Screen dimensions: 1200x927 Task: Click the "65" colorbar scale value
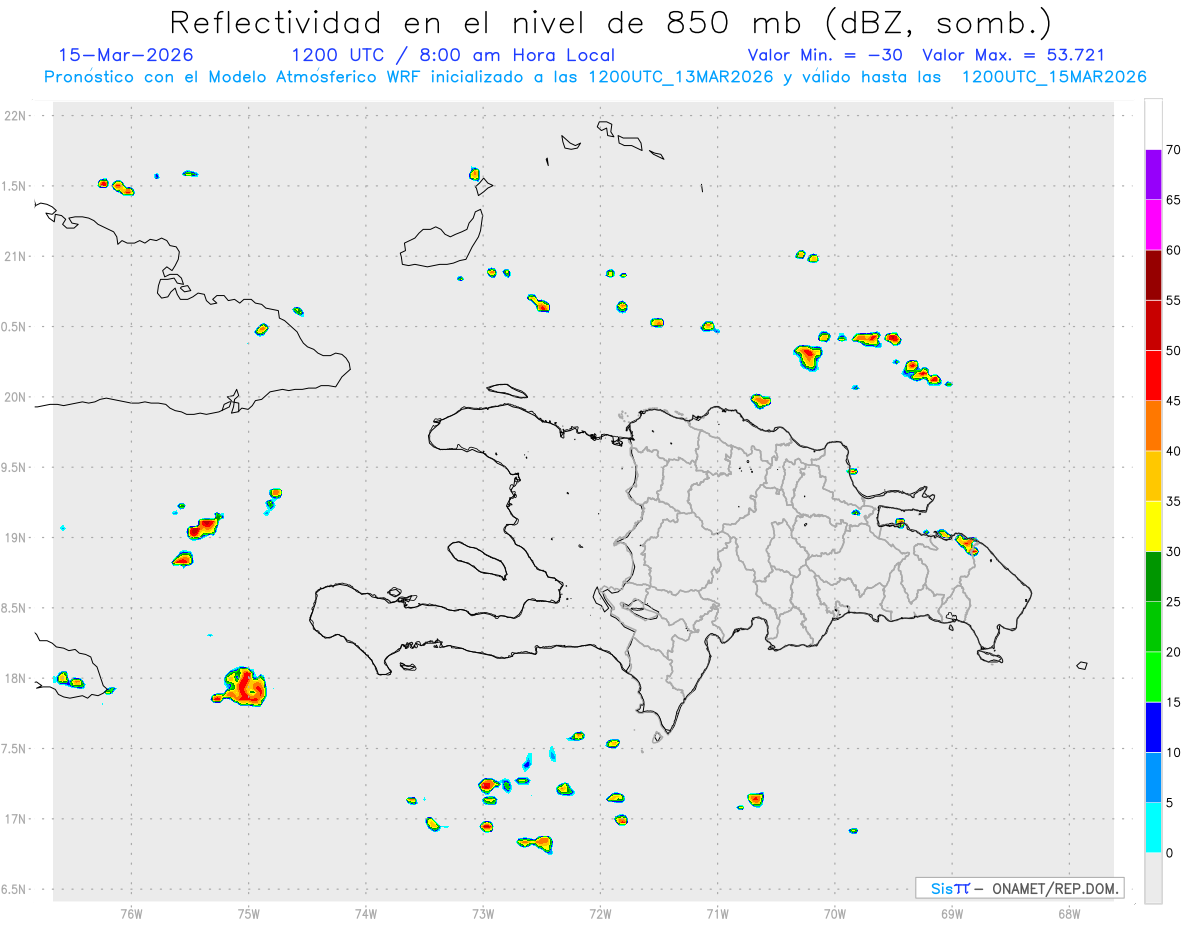tap(1174, 200)
